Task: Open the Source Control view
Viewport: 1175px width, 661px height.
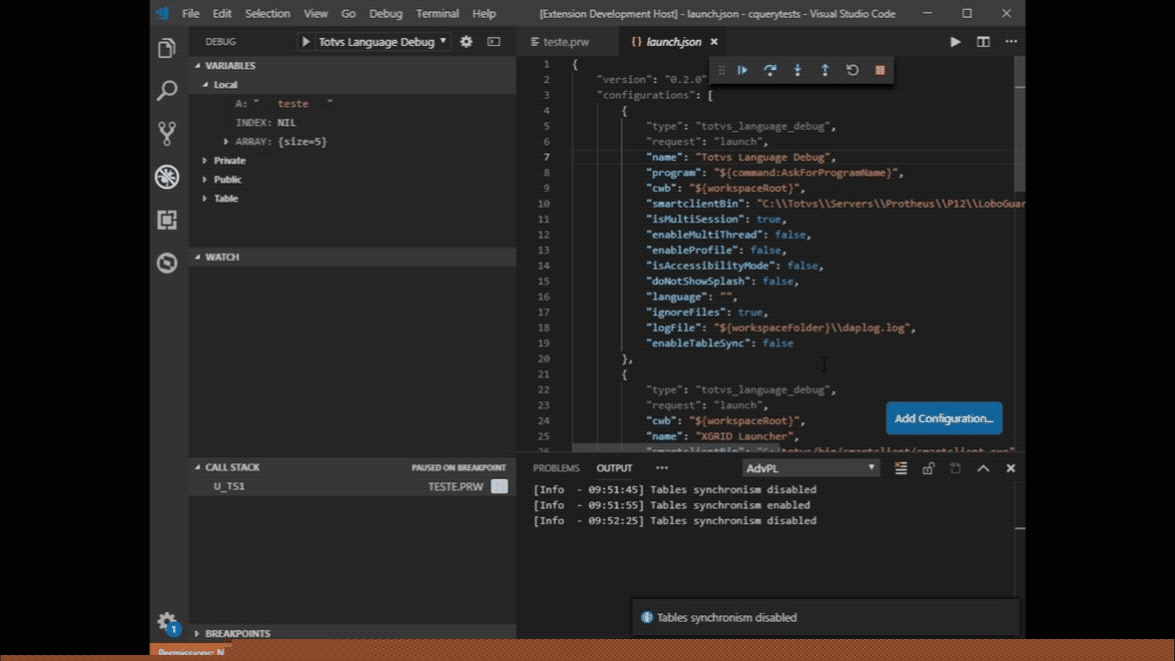Action: click(x=167, y=133)
